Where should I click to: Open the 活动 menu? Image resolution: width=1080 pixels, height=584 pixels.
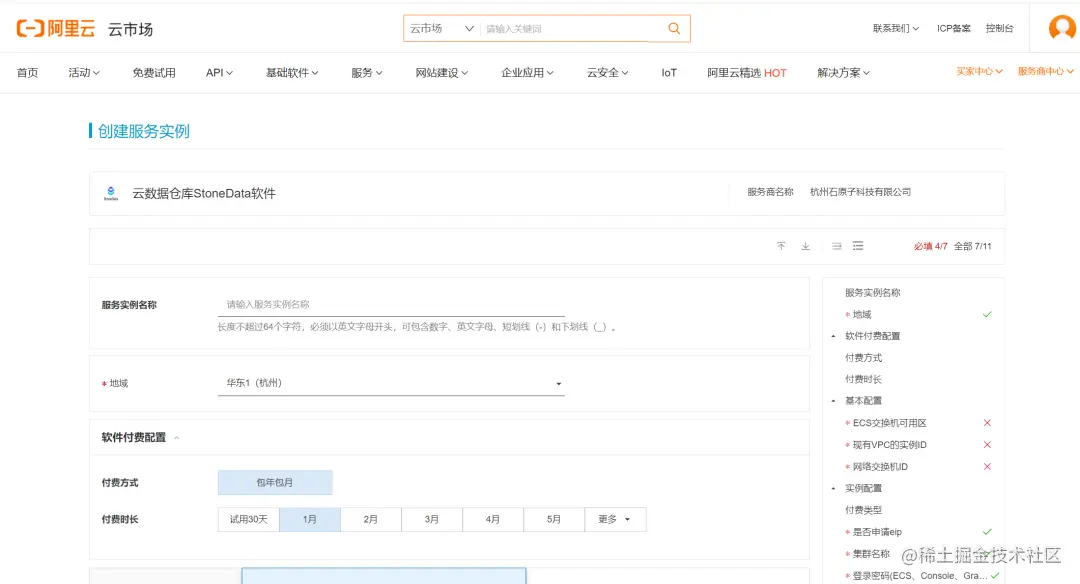[x=84, y=72]
